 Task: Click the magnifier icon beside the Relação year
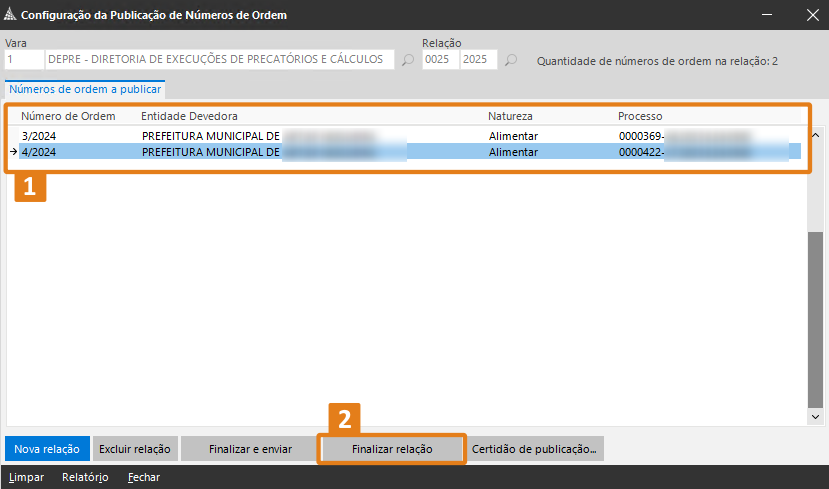click(x=511, y=60)
